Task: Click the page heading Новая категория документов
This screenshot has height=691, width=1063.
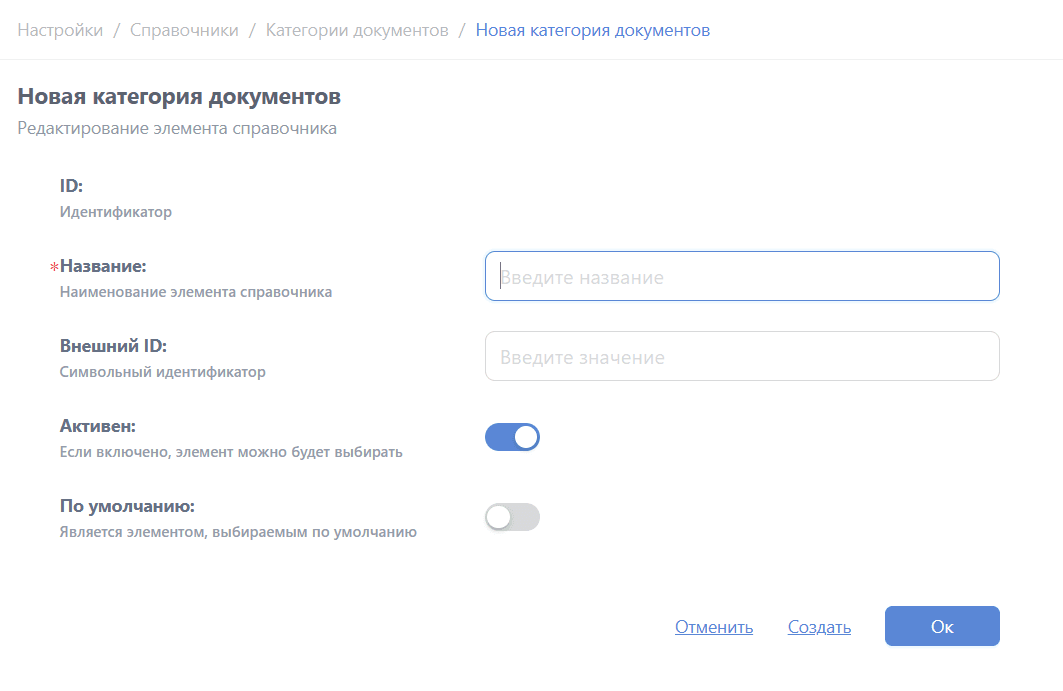Action: click(179, 97)
